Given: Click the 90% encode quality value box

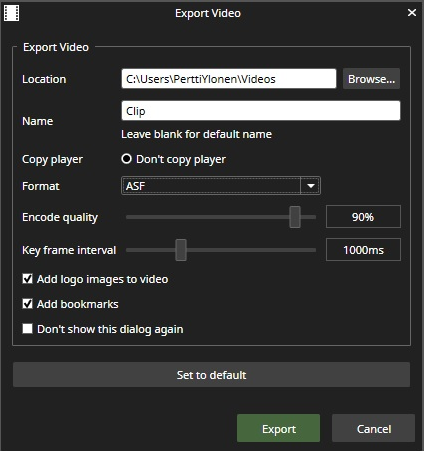Looking at the screenshot, I should tap(363, 217).
